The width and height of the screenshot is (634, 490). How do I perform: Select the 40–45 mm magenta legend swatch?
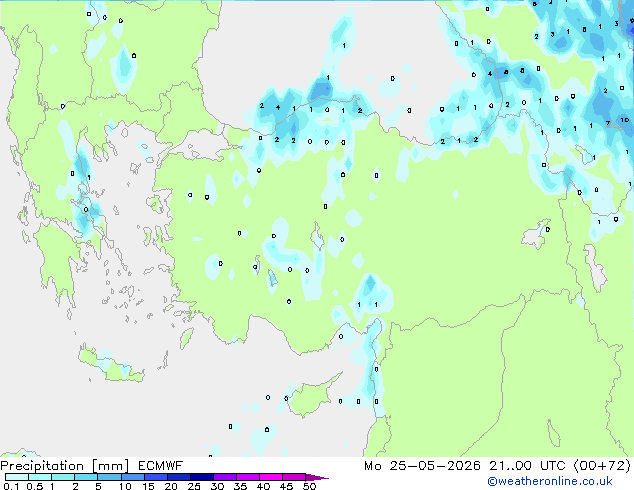click(271, 477)
